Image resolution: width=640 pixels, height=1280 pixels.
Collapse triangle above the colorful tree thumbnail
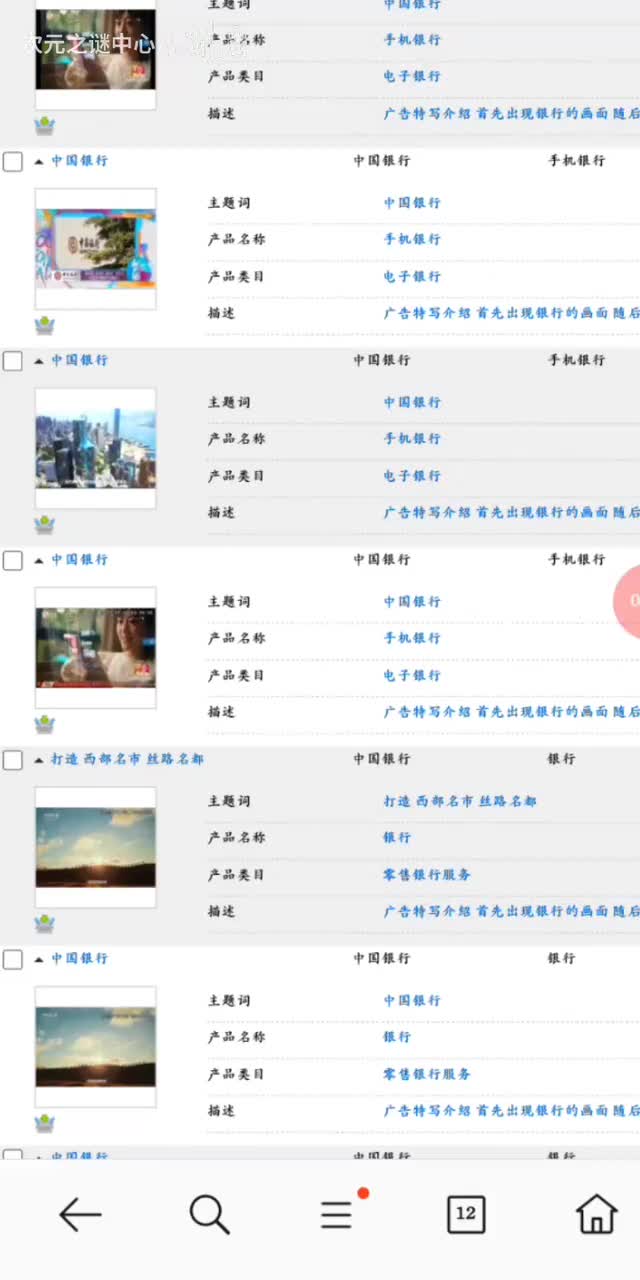pos(39,161)
